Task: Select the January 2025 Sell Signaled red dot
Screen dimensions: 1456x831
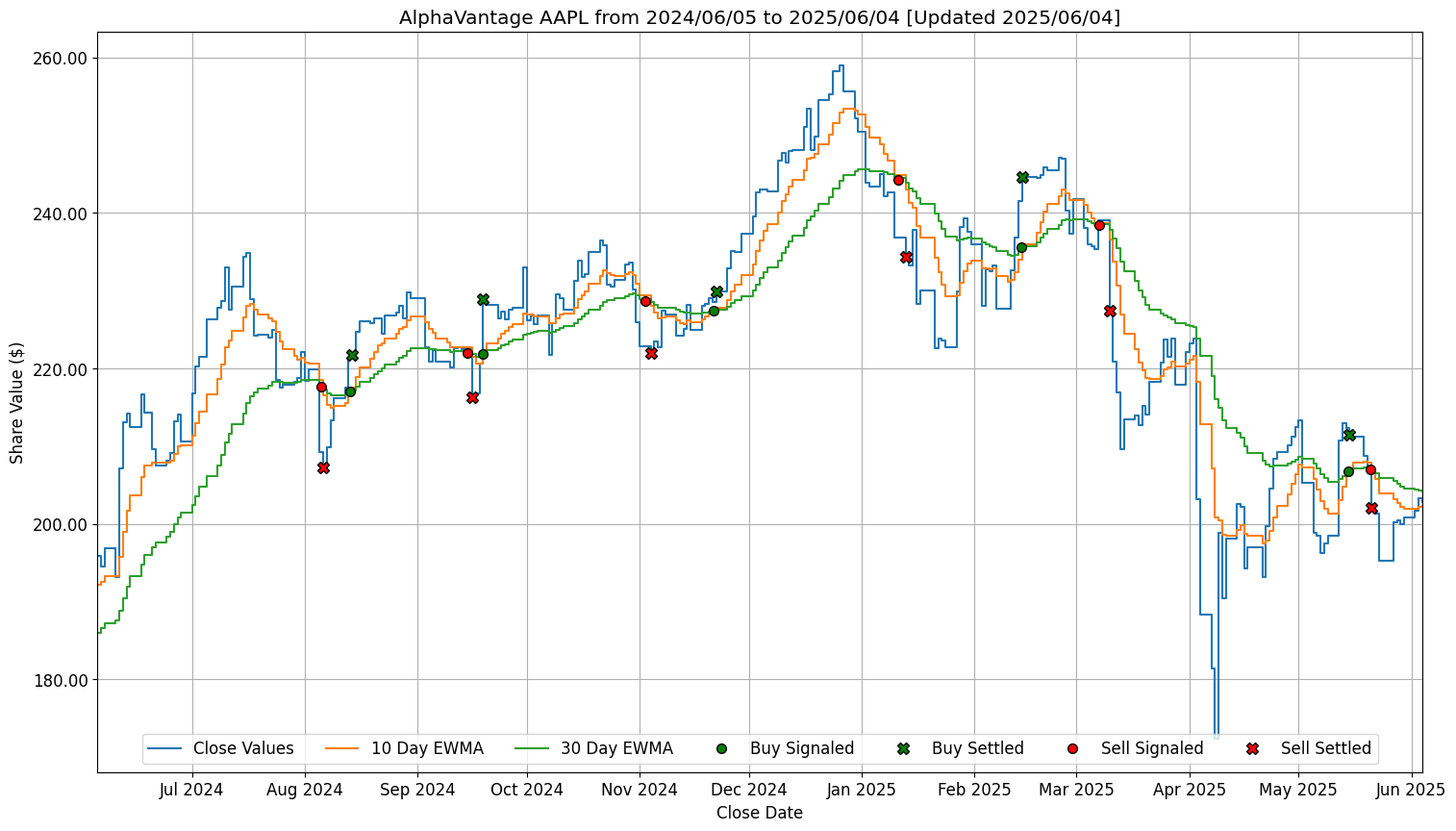Action: coord(898,180)
